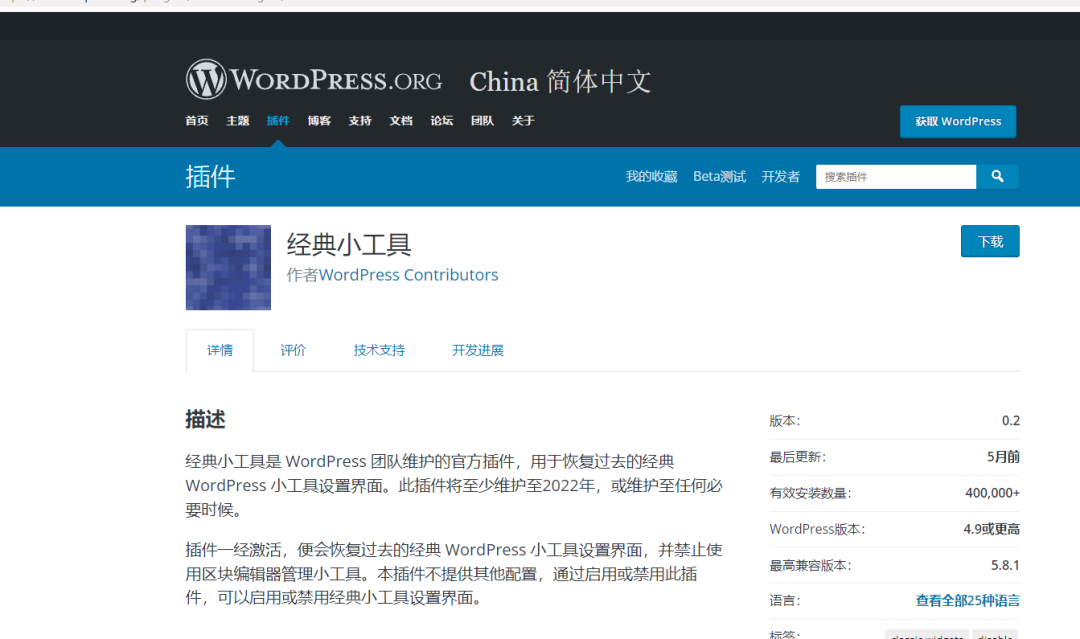Open the 首页 menu item

(197, 121)
